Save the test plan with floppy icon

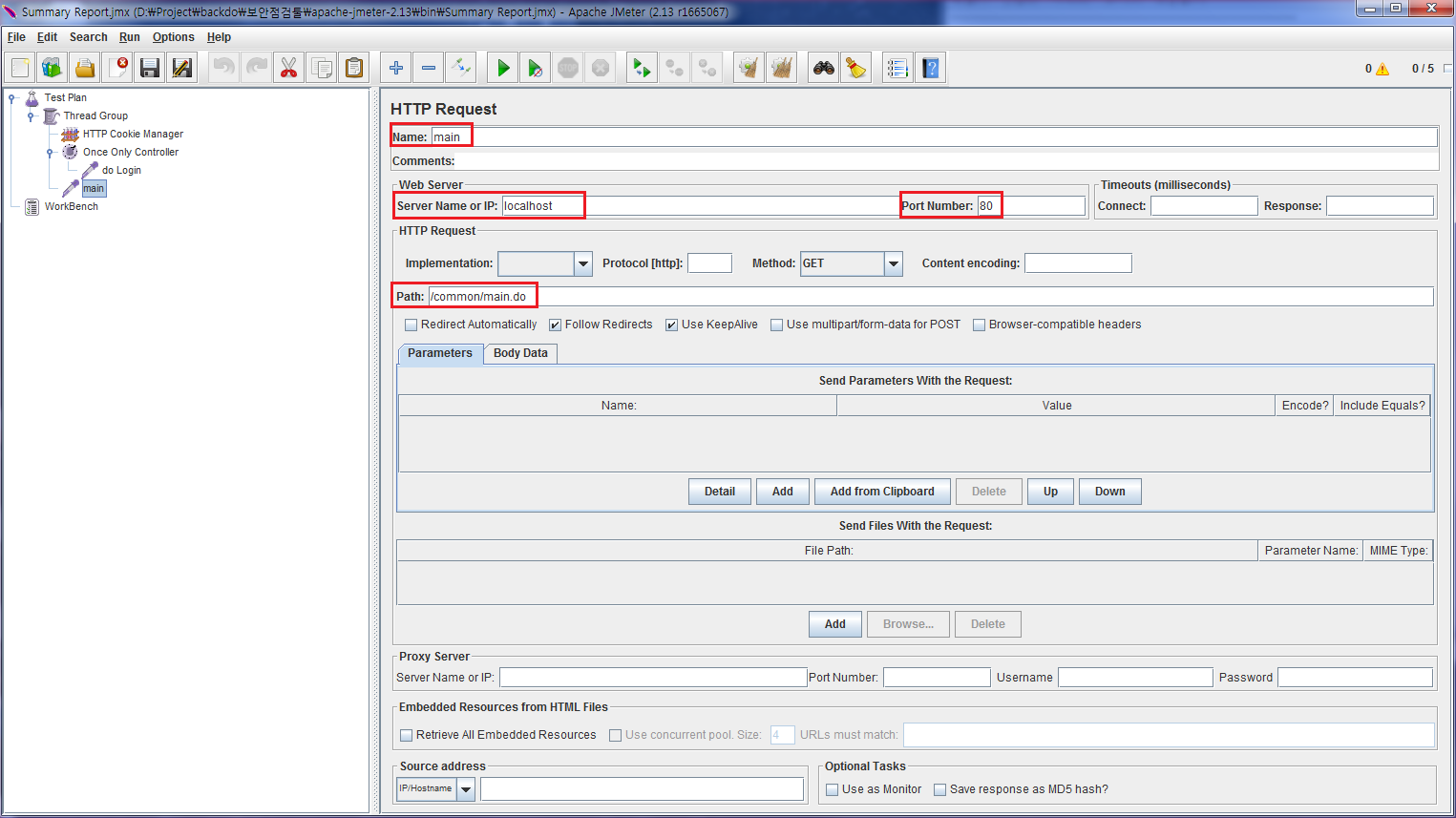[x=150, y=68]
